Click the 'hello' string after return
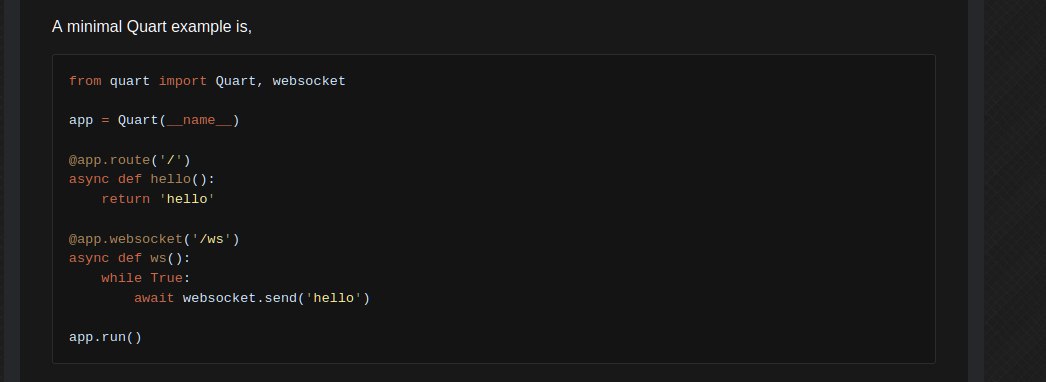 187,199
